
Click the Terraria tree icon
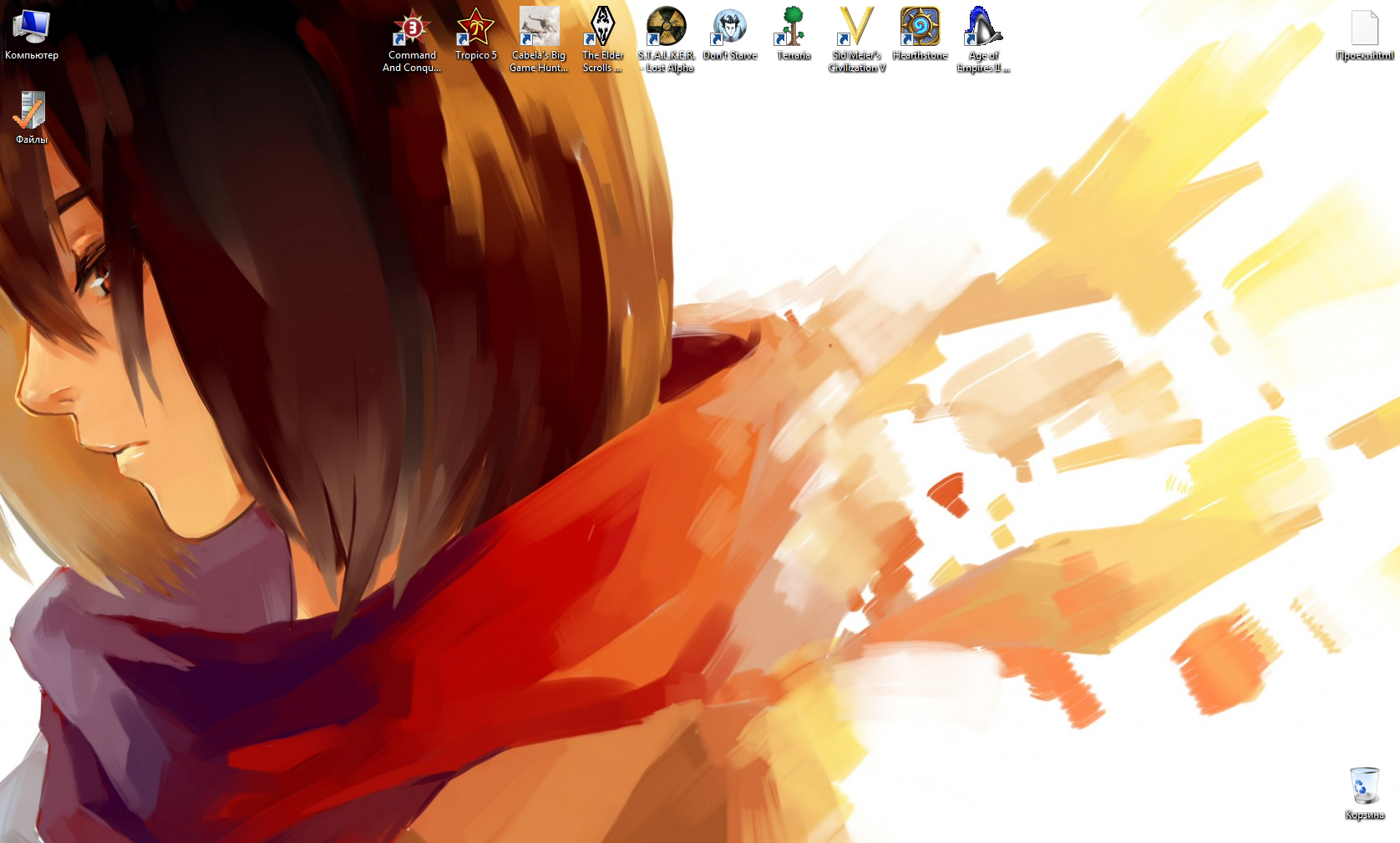click(x=793, y=27)
